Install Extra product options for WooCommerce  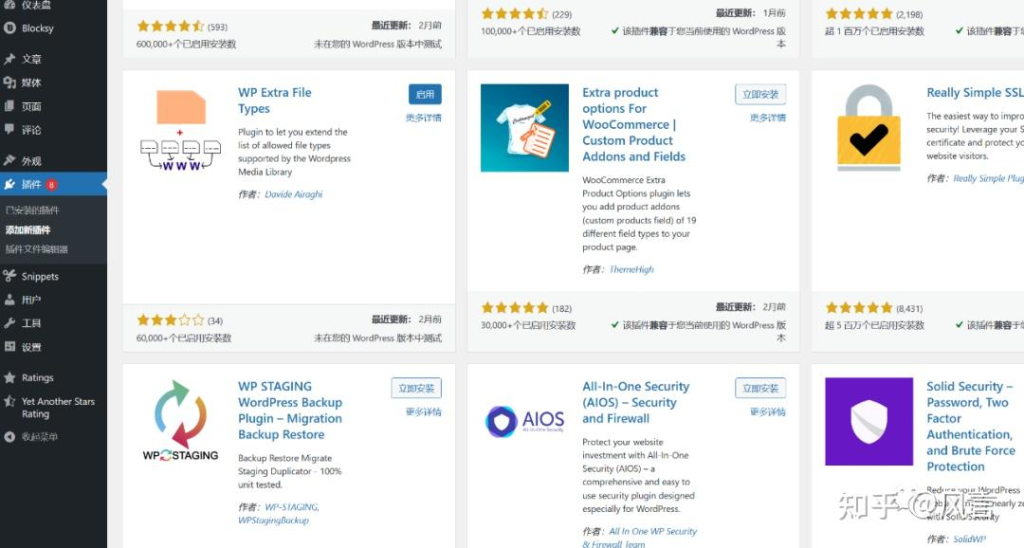click(761, 94)
